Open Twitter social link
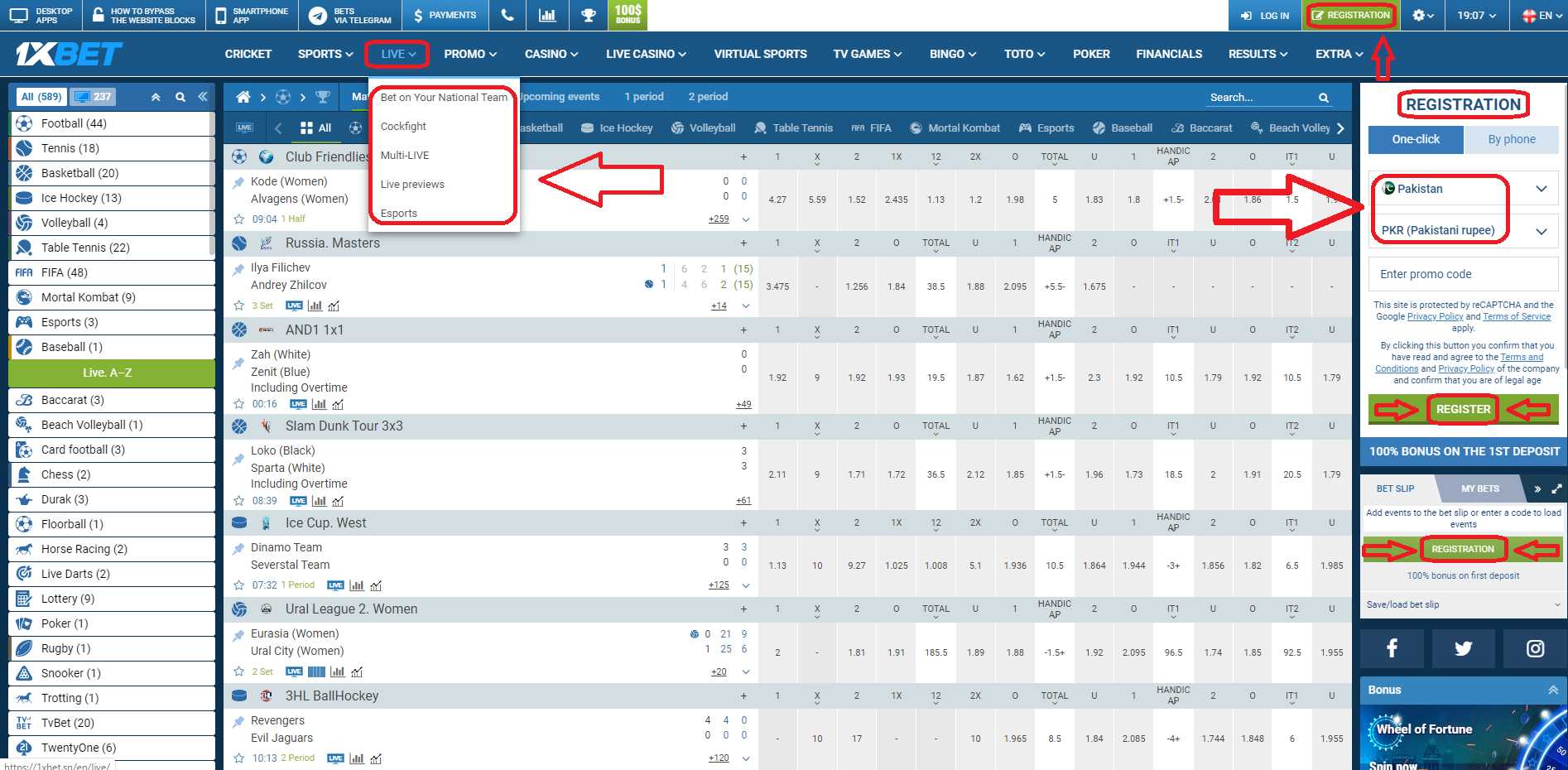 1464,648
